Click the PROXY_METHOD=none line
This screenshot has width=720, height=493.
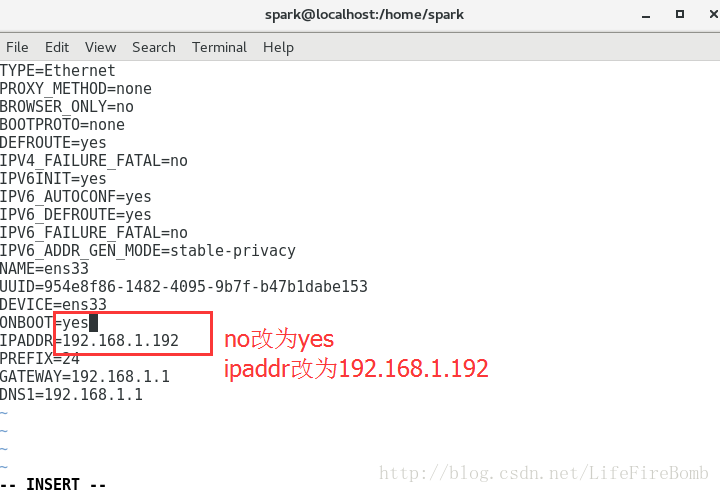(x=76, y=89)
